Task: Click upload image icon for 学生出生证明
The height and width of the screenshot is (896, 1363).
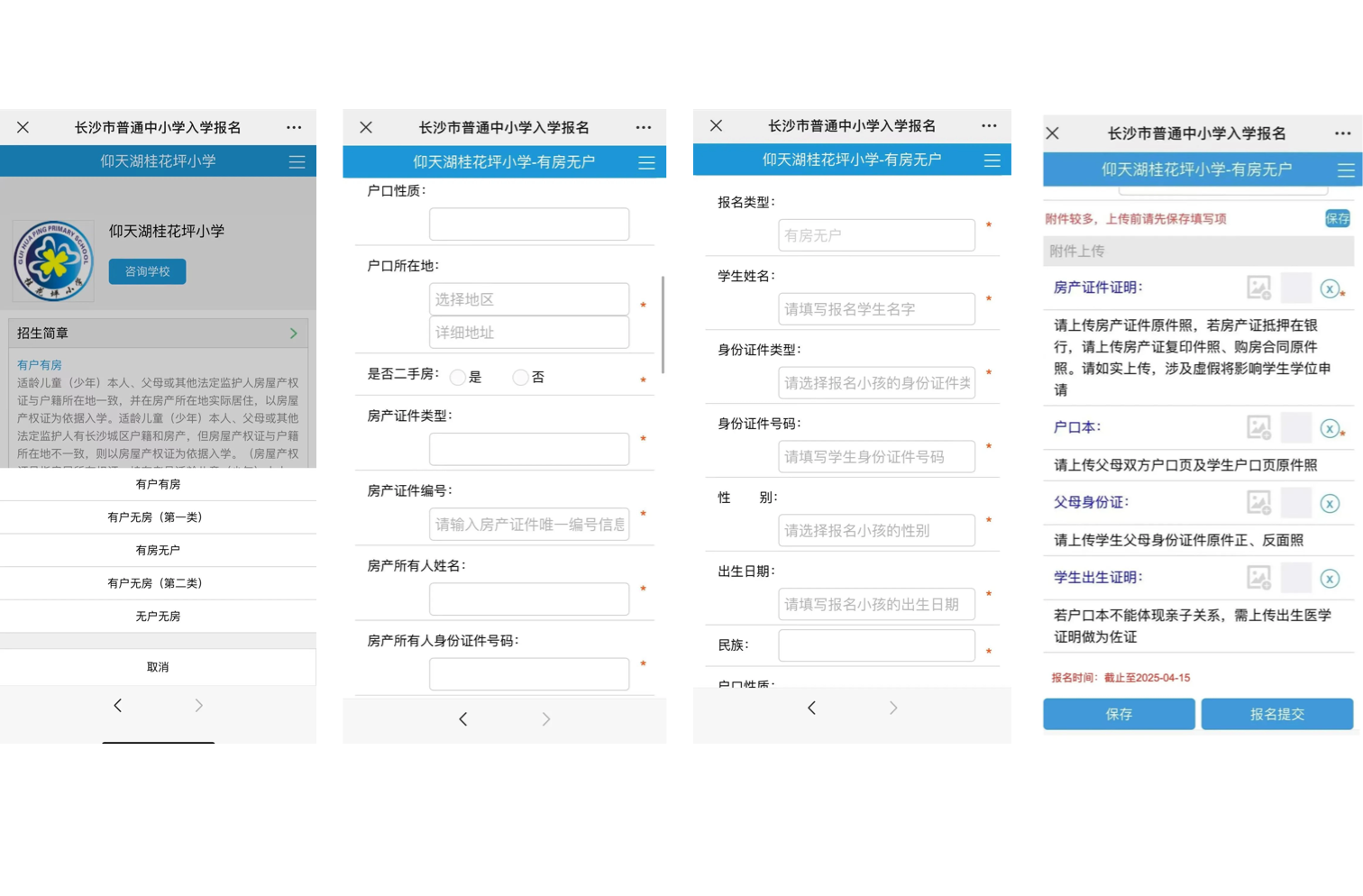Action: point(1258,577)
